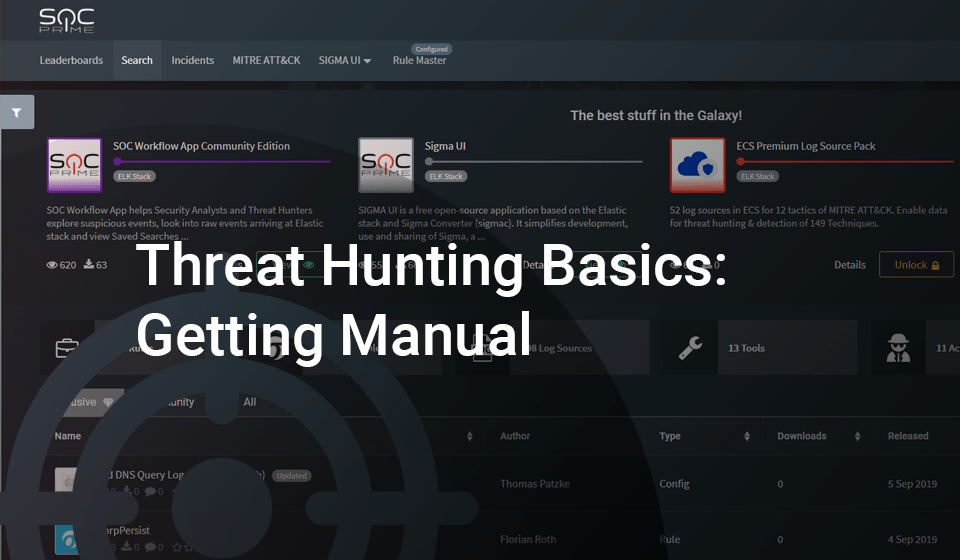
Task: Click the briefcase category icon
Action: (67, 348)
